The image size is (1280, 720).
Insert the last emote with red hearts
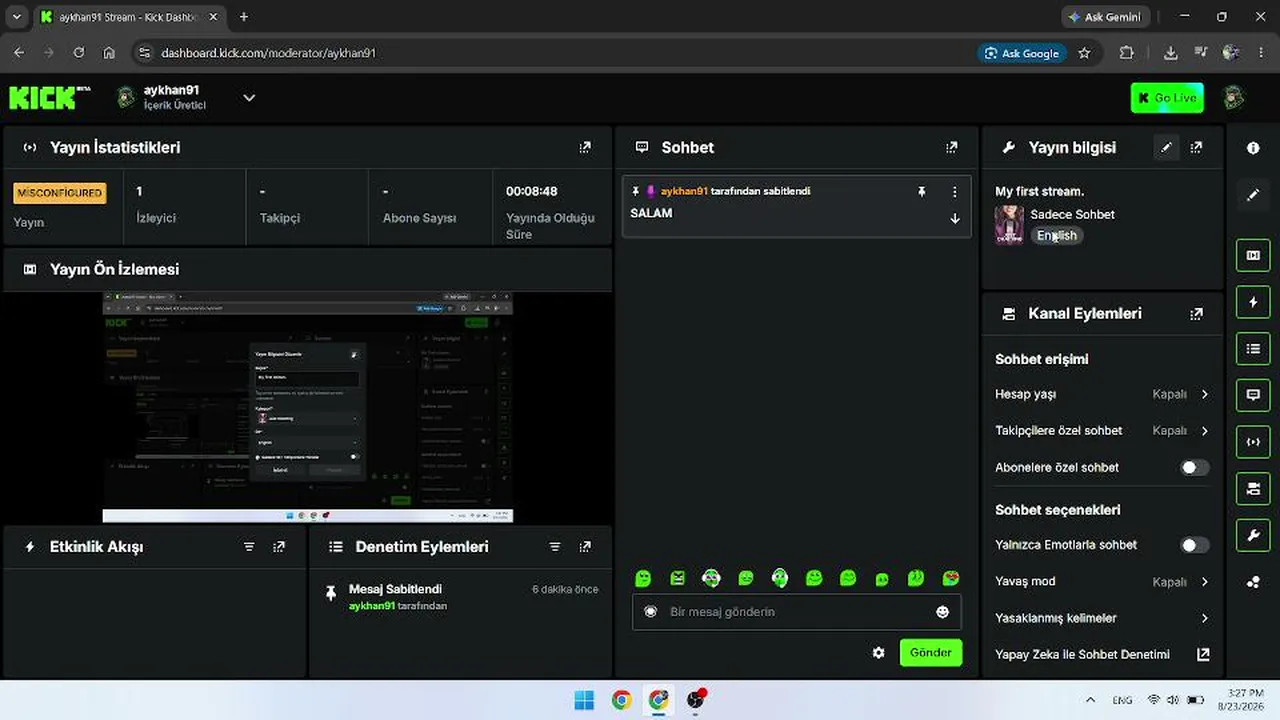point(951,578)
